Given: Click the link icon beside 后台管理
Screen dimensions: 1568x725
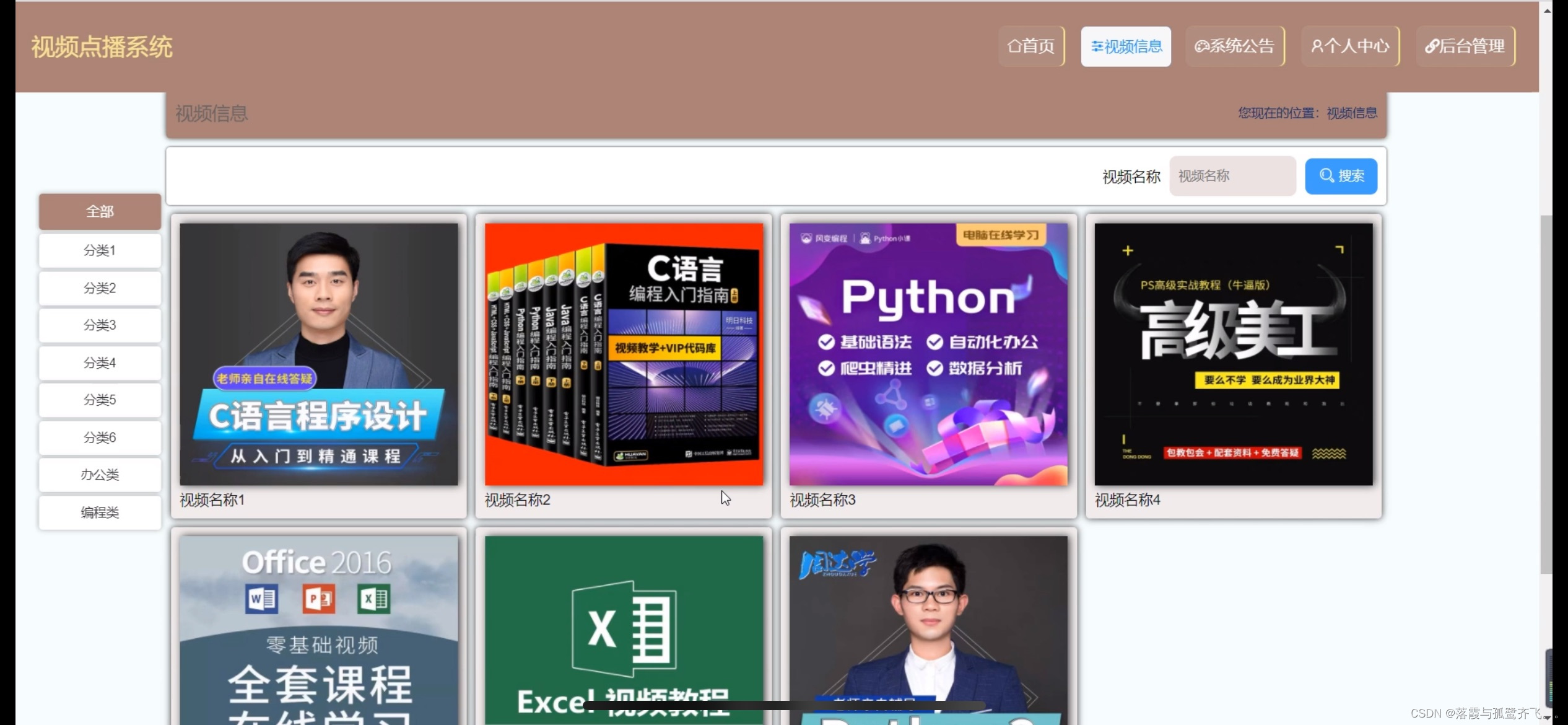Looking at the screenshot, I should coord(1432,46).
